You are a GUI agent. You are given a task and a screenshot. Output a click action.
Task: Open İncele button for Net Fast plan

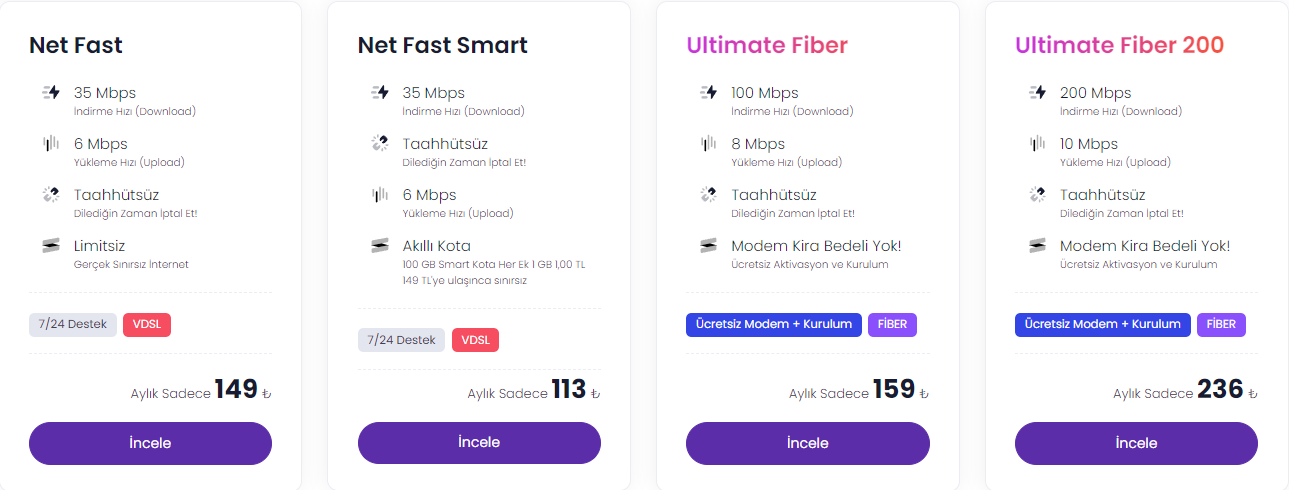(150, 443)
